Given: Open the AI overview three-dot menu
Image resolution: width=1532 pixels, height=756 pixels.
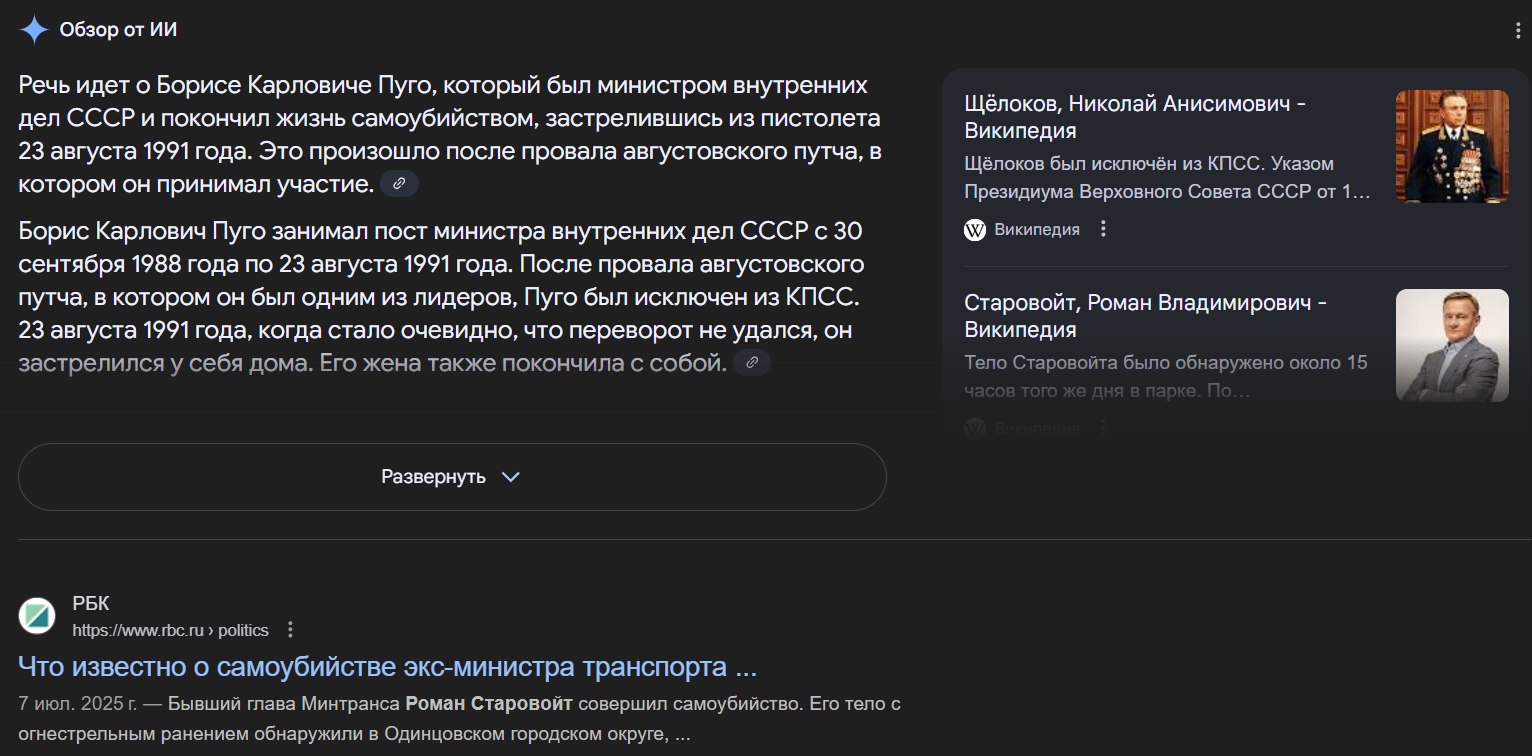Looking at the screenshot, I should 1519,31.
